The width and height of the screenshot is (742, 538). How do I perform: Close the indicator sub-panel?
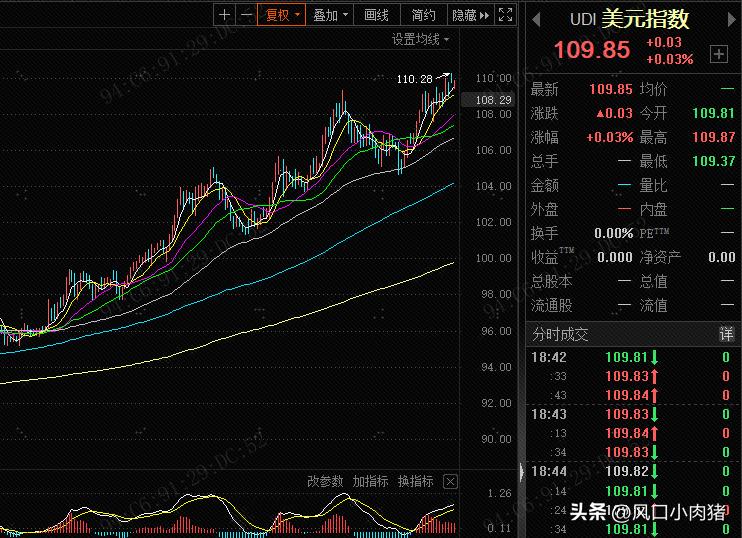450,482
